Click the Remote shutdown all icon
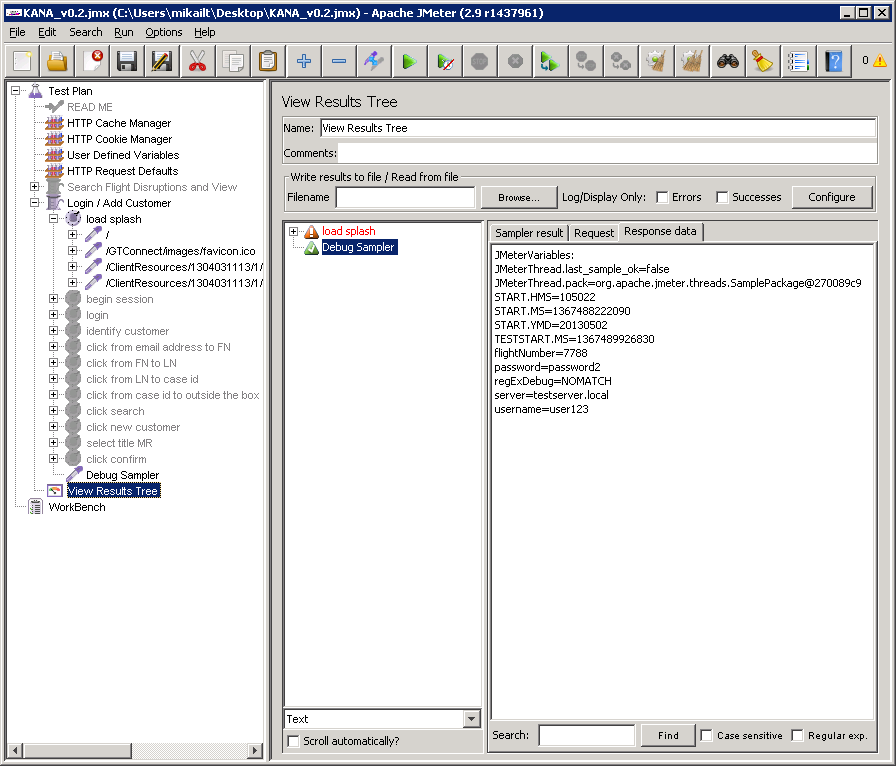The height and width of the screenshot is (766, 896). pos(621,61)
